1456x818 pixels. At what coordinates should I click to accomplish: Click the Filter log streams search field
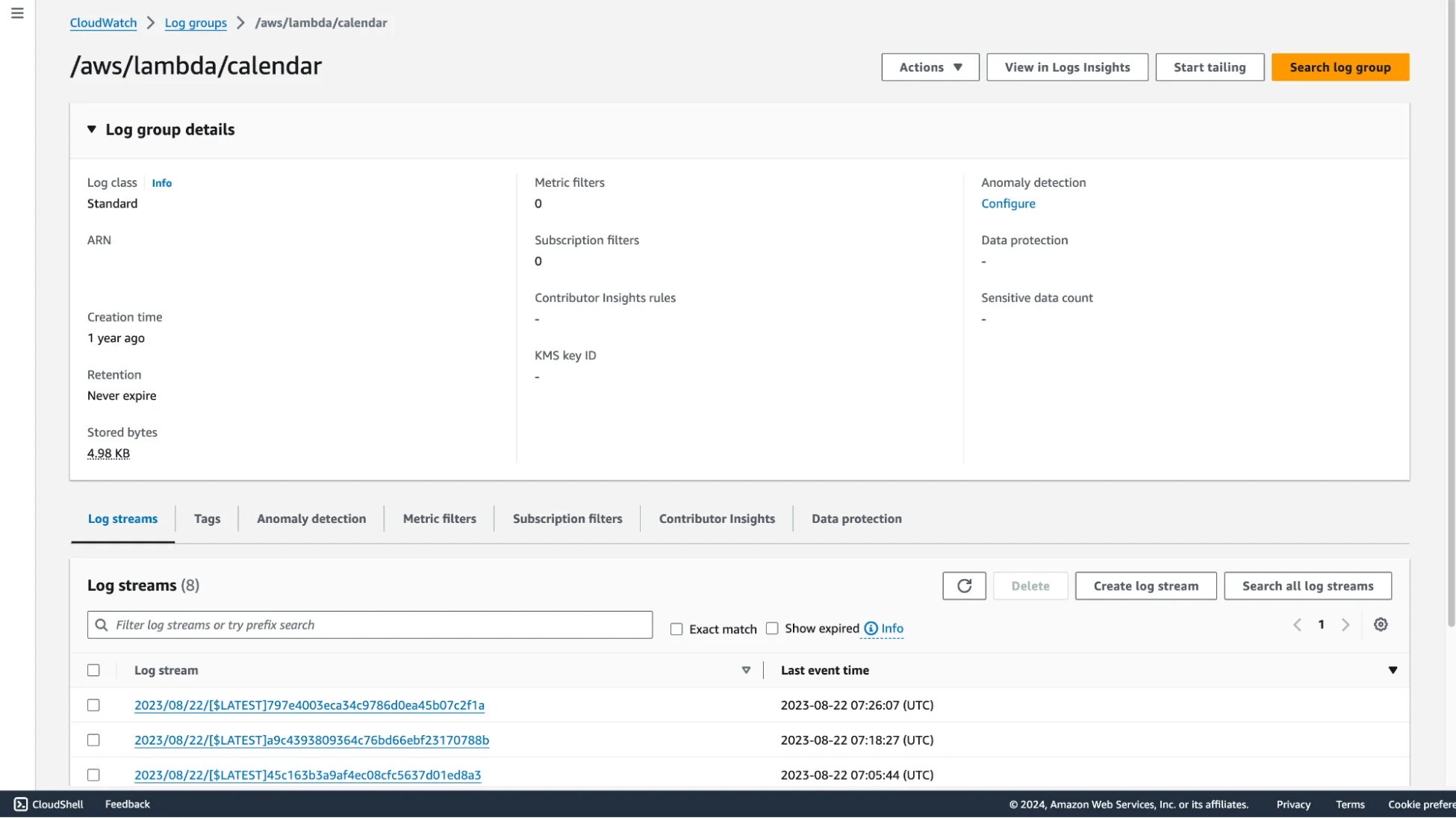click(370, 625)
